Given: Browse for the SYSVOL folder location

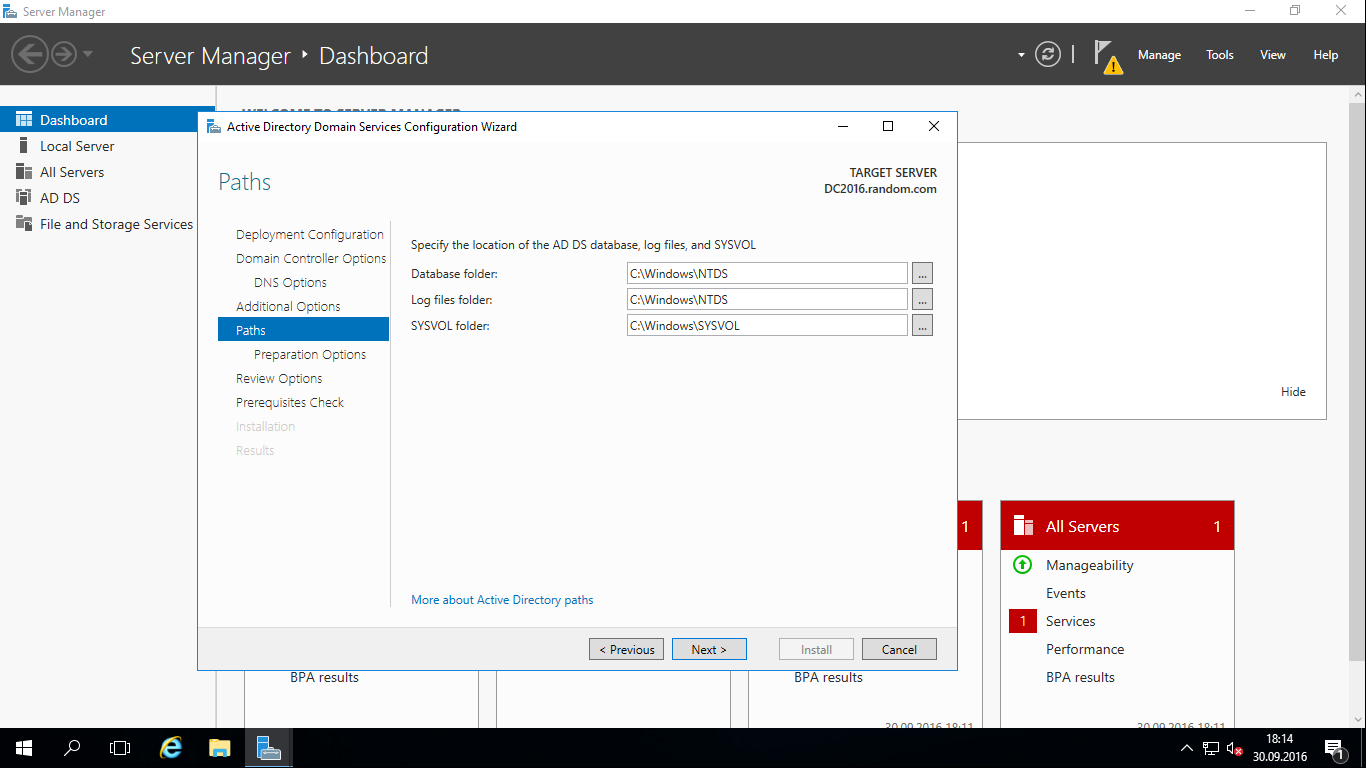Looking at the screenshot, I should pyautogui.click(x=922, y=325).
